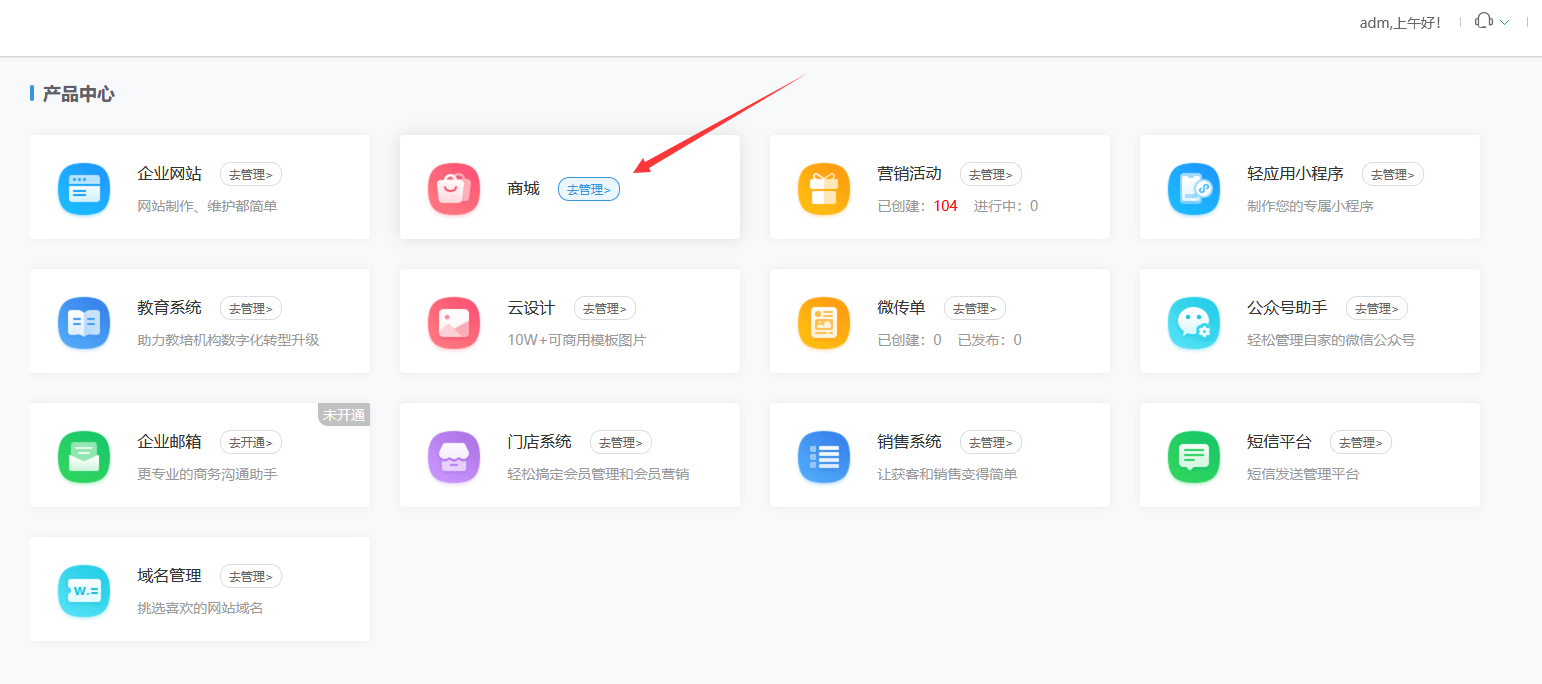Screen dimensions: 1542x684
Task: Click the 商城 shopping bag icon
Action: (x=454, y=188)
